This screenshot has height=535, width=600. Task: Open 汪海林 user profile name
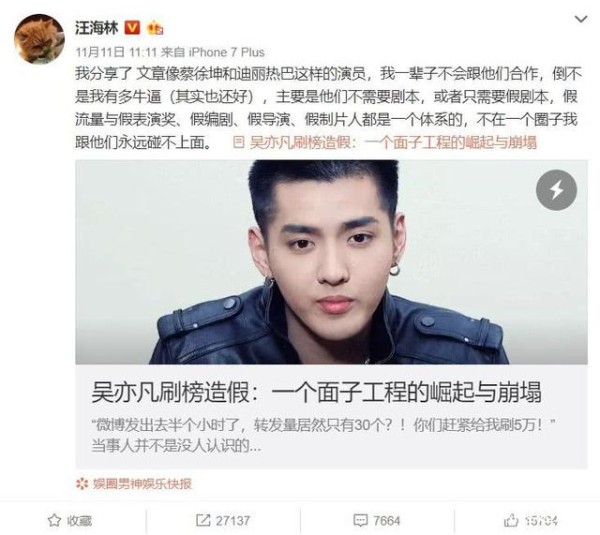[x=96, y=28]
